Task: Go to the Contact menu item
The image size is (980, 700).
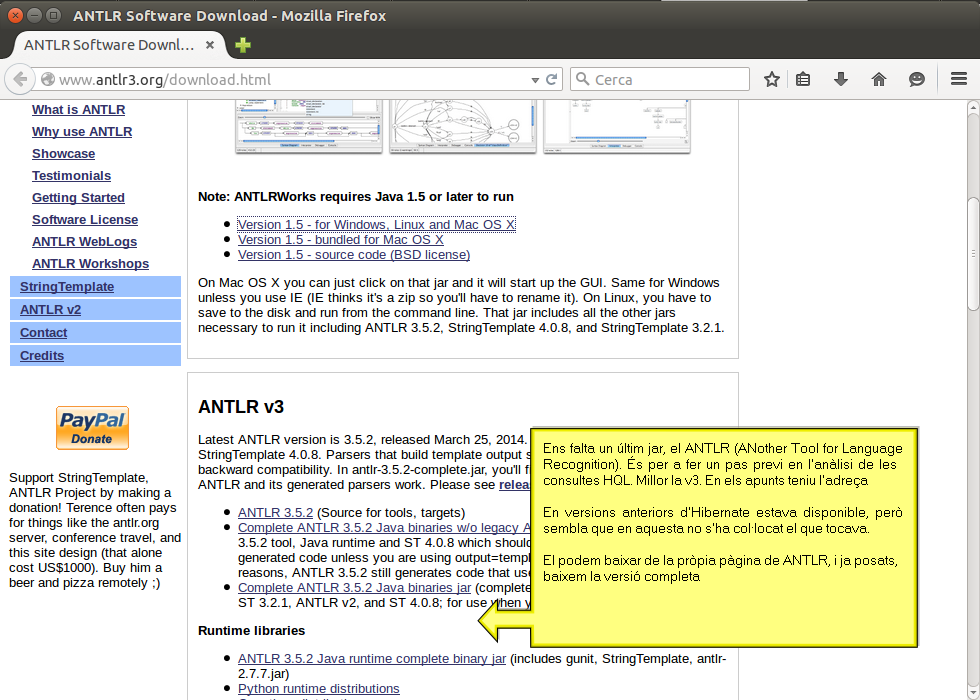Action: click(96, 332)
